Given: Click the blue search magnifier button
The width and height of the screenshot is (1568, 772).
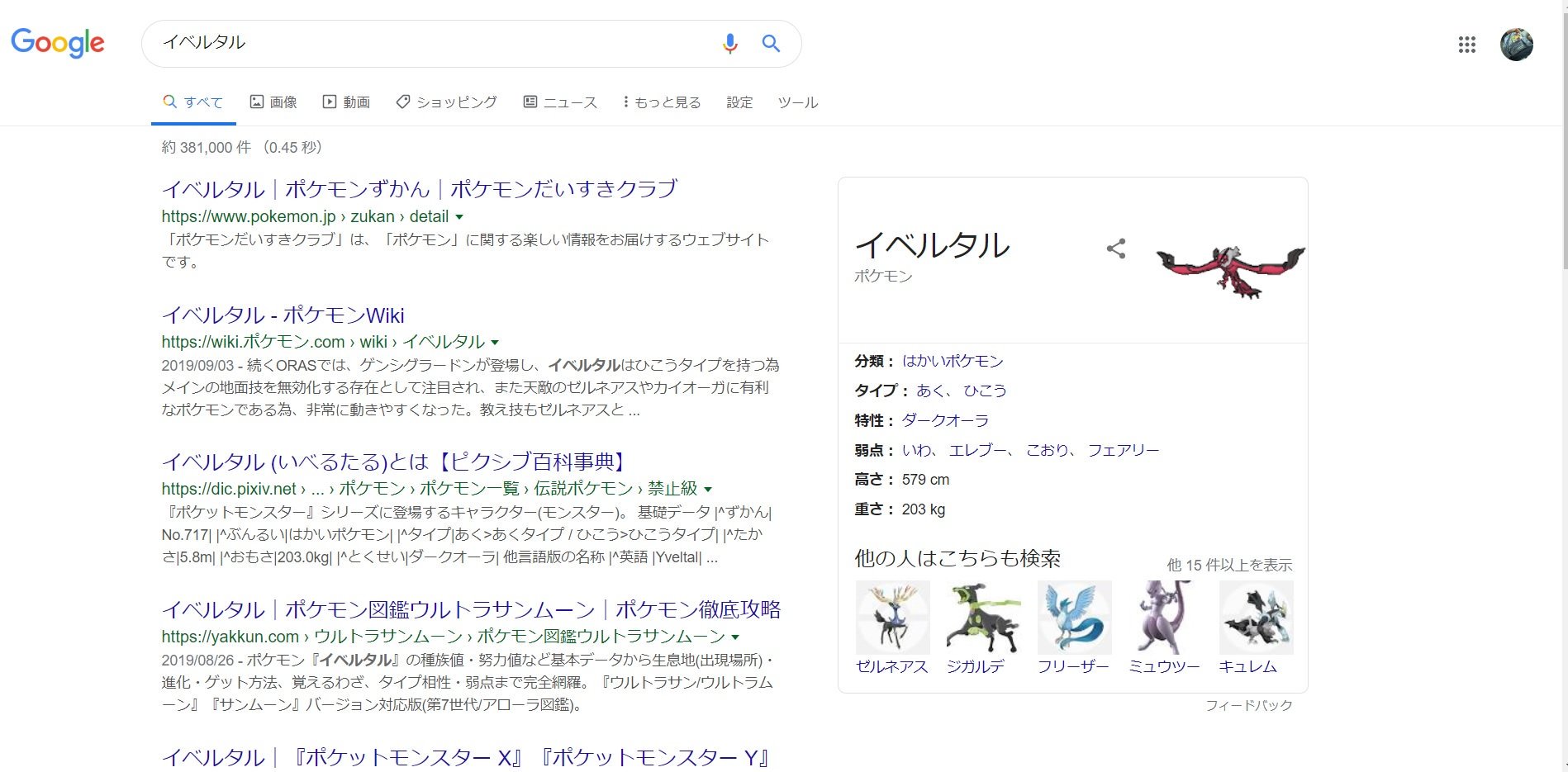Looking at the screenshot, I should (771, 44).
